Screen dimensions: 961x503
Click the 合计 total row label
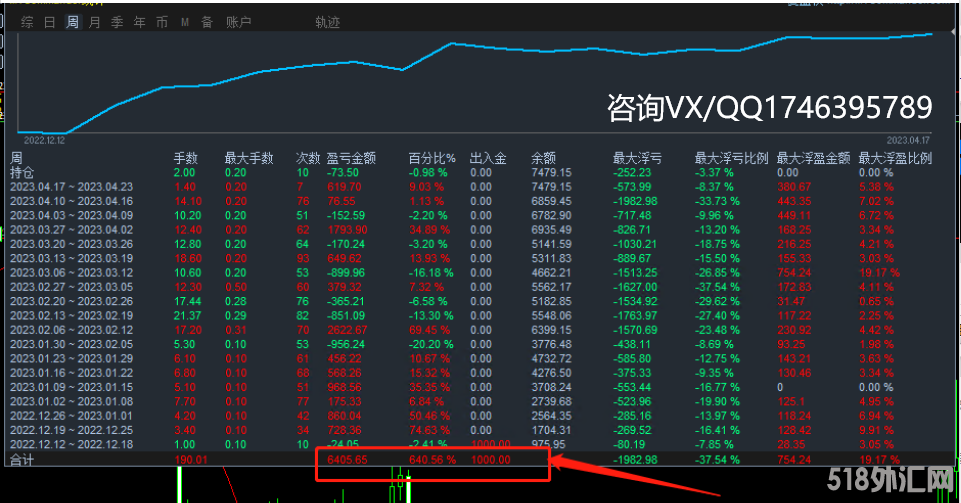22,460
